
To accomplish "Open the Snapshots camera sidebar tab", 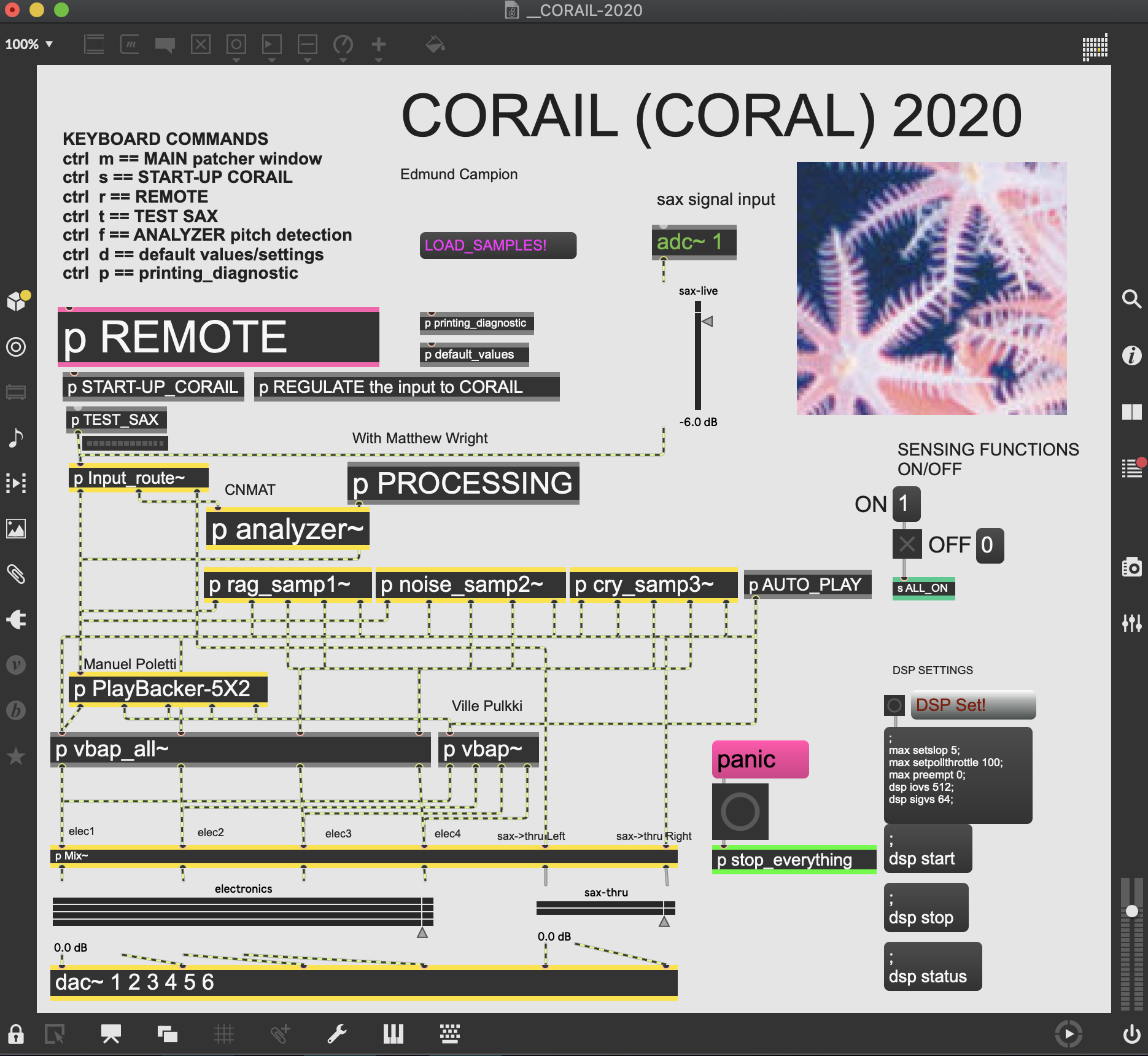I will click(1131, 567).
